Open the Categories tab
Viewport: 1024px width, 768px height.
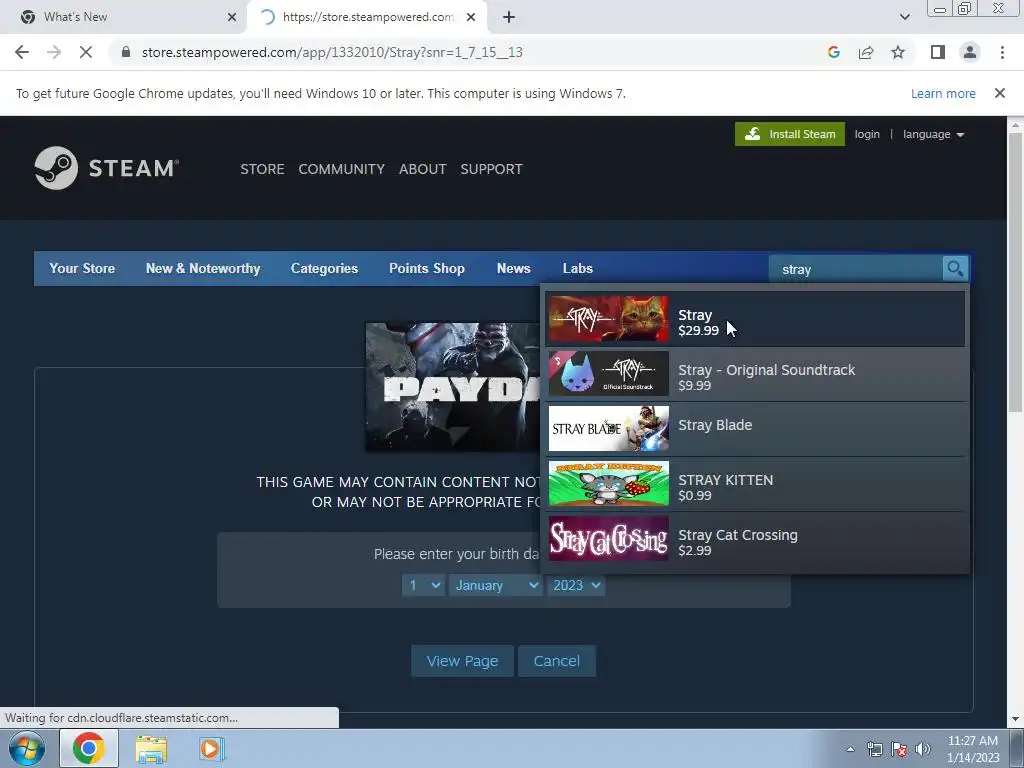click(x=324, y=268)
